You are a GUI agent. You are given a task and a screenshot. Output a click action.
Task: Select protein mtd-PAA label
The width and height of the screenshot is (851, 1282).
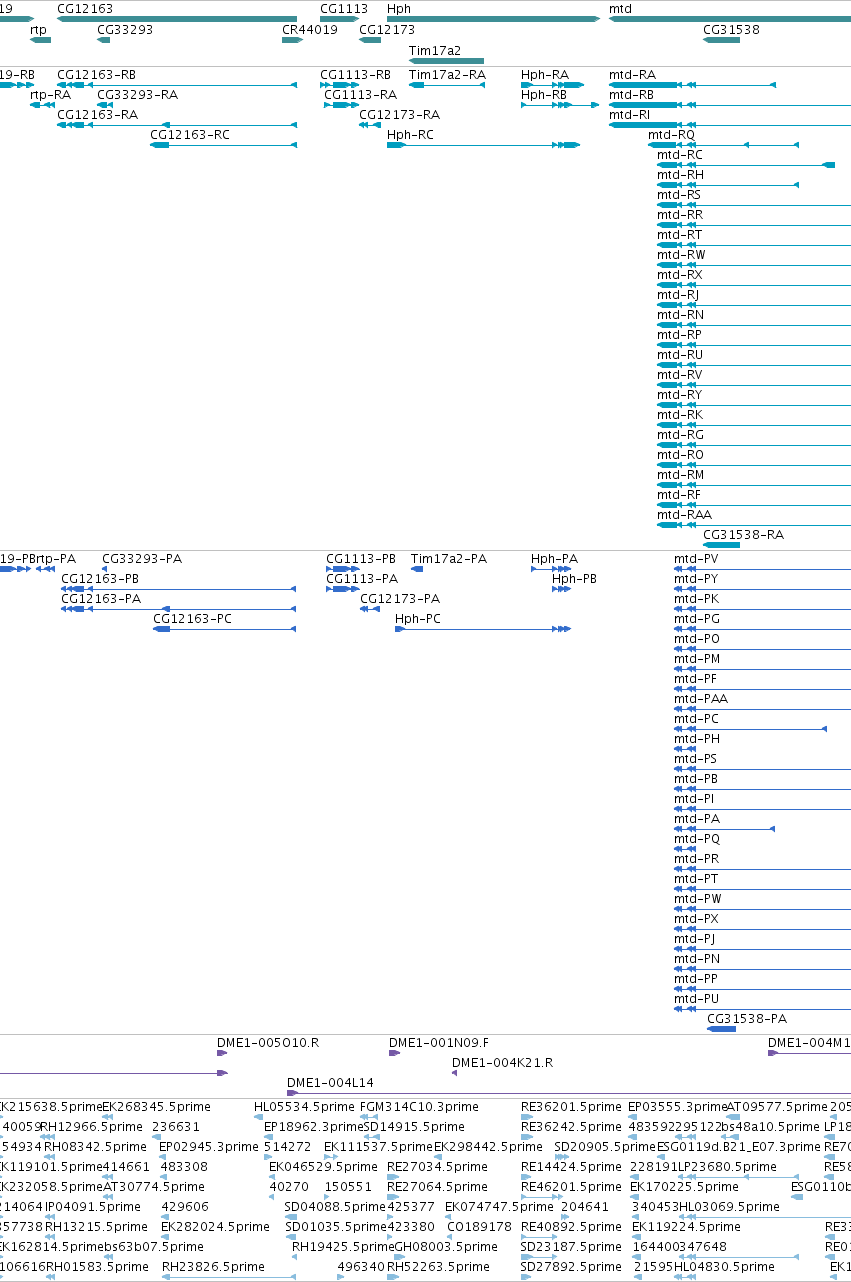[x=701, y=698]
